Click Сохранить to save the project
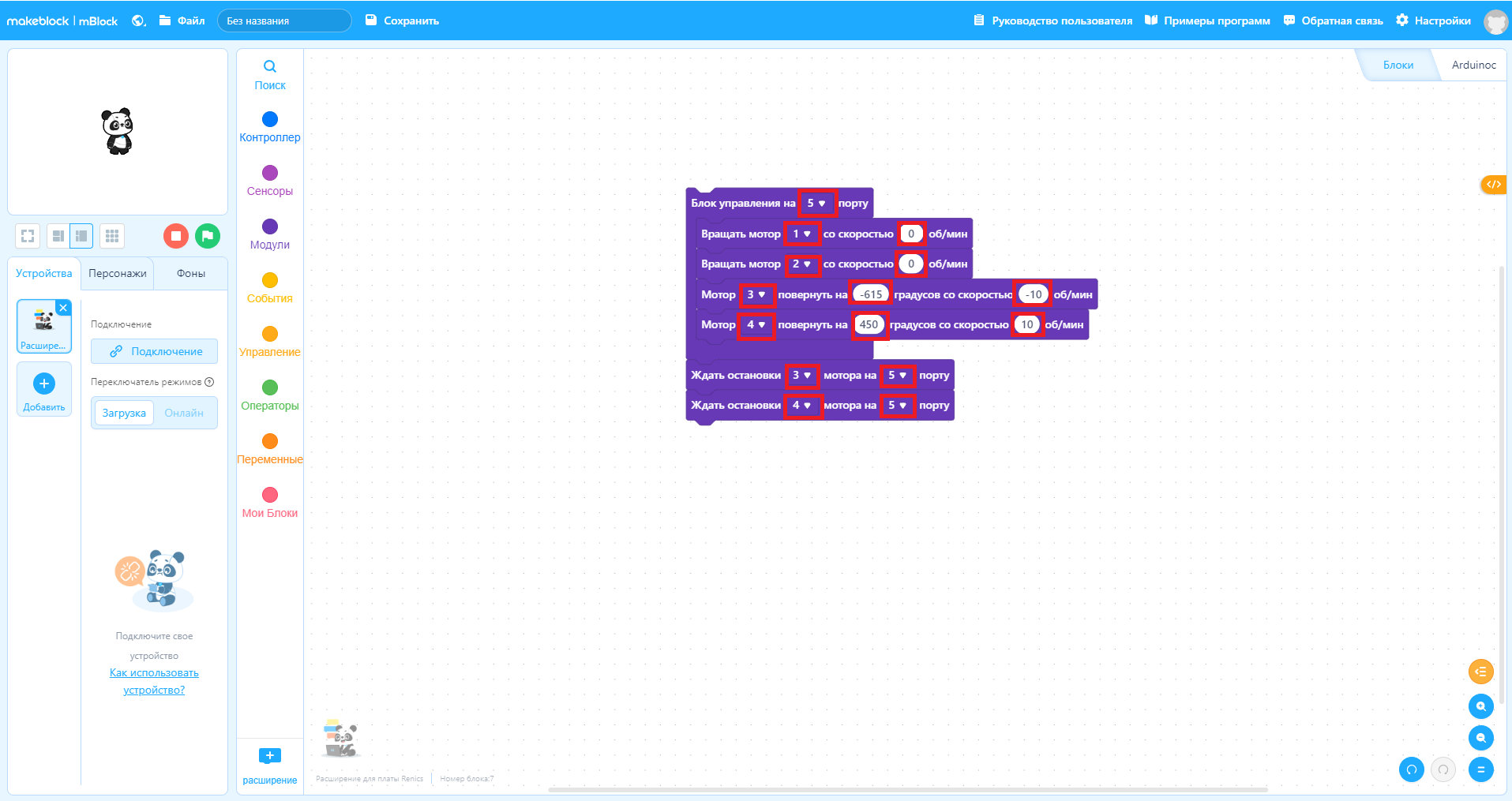 coord(402,21)
